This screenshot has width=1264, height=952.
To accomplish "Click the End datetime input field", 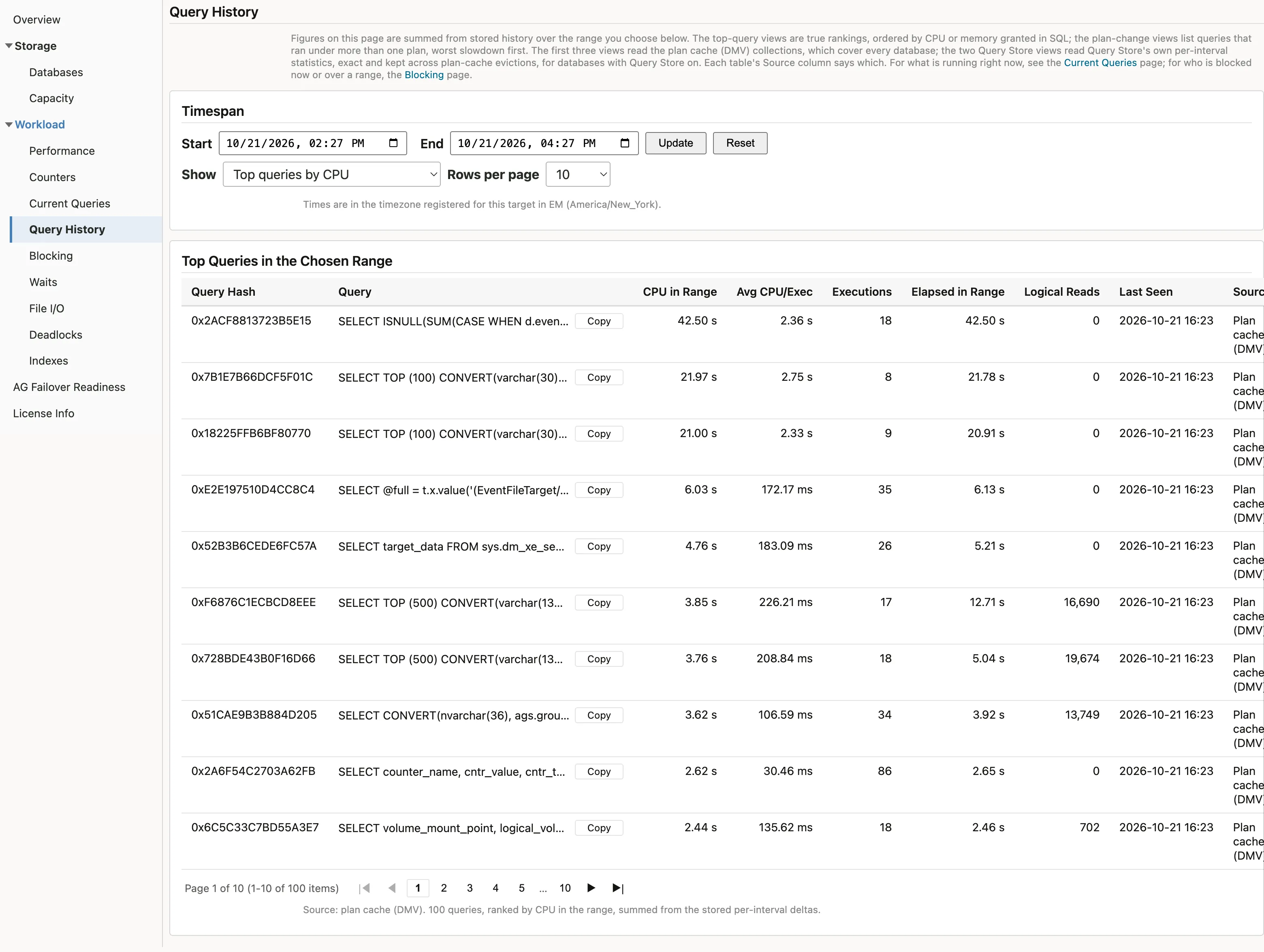I will (x=544, y=143).
